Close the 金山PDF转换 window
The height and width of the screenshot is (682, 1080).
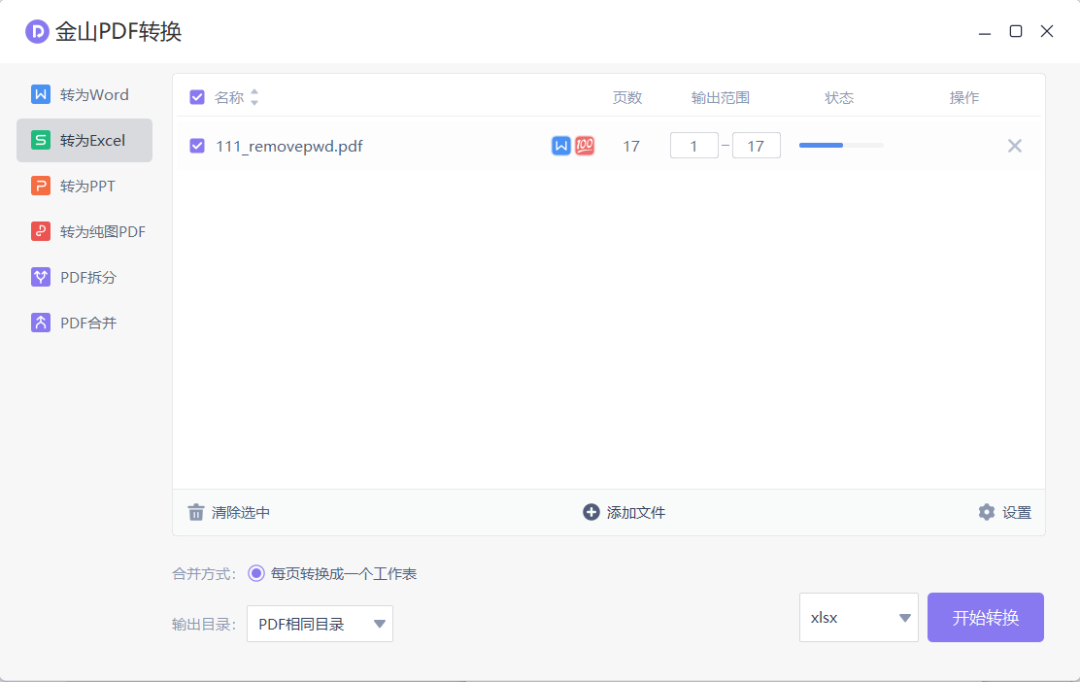click(1047, 31)
